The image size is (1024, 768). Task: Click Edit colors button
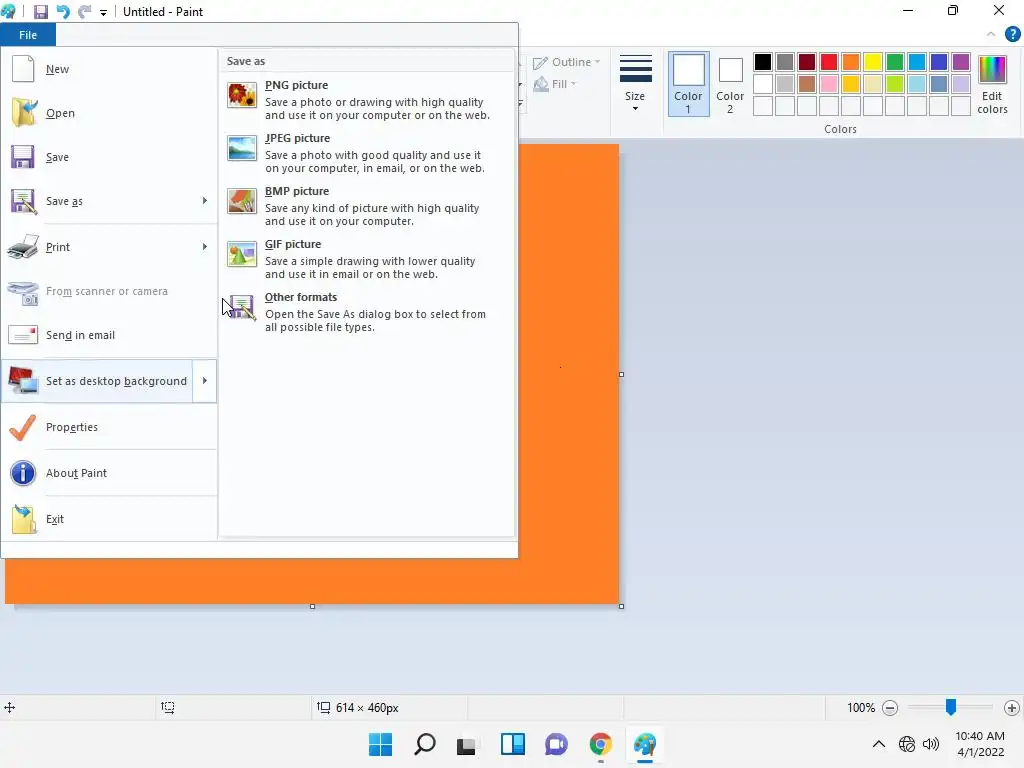992,84
